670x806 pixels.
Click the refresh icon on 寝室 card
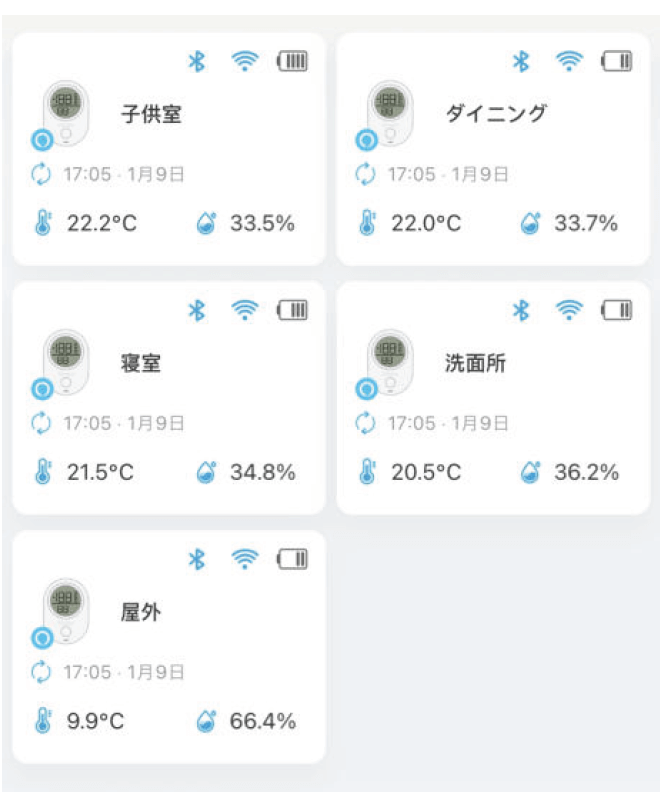pyautogui.click(x=41, y=423)
